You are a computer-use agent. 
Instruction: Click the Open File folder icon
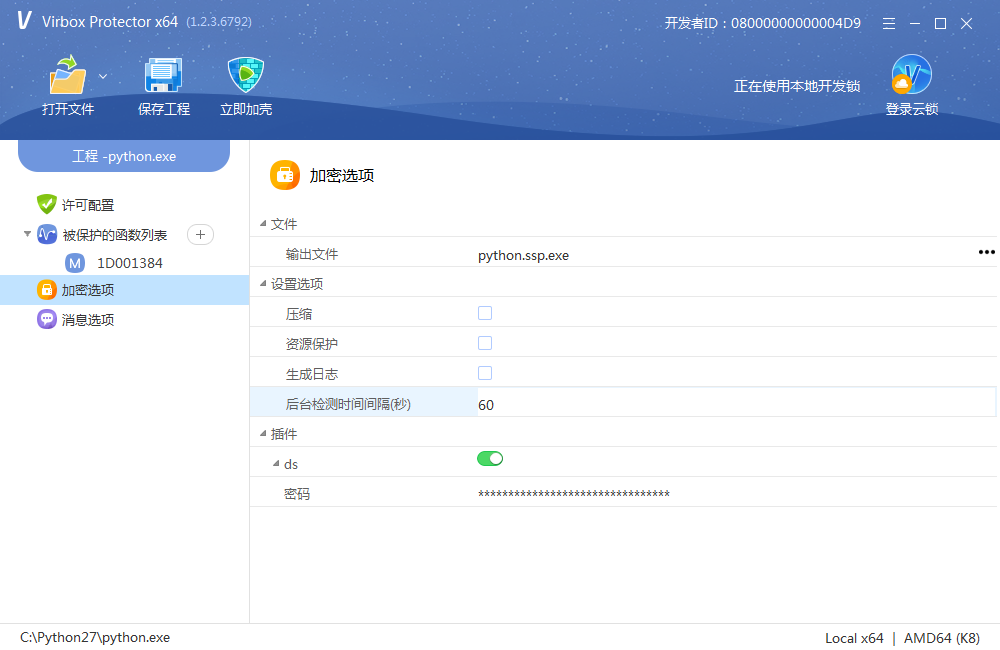pos(68,75)
